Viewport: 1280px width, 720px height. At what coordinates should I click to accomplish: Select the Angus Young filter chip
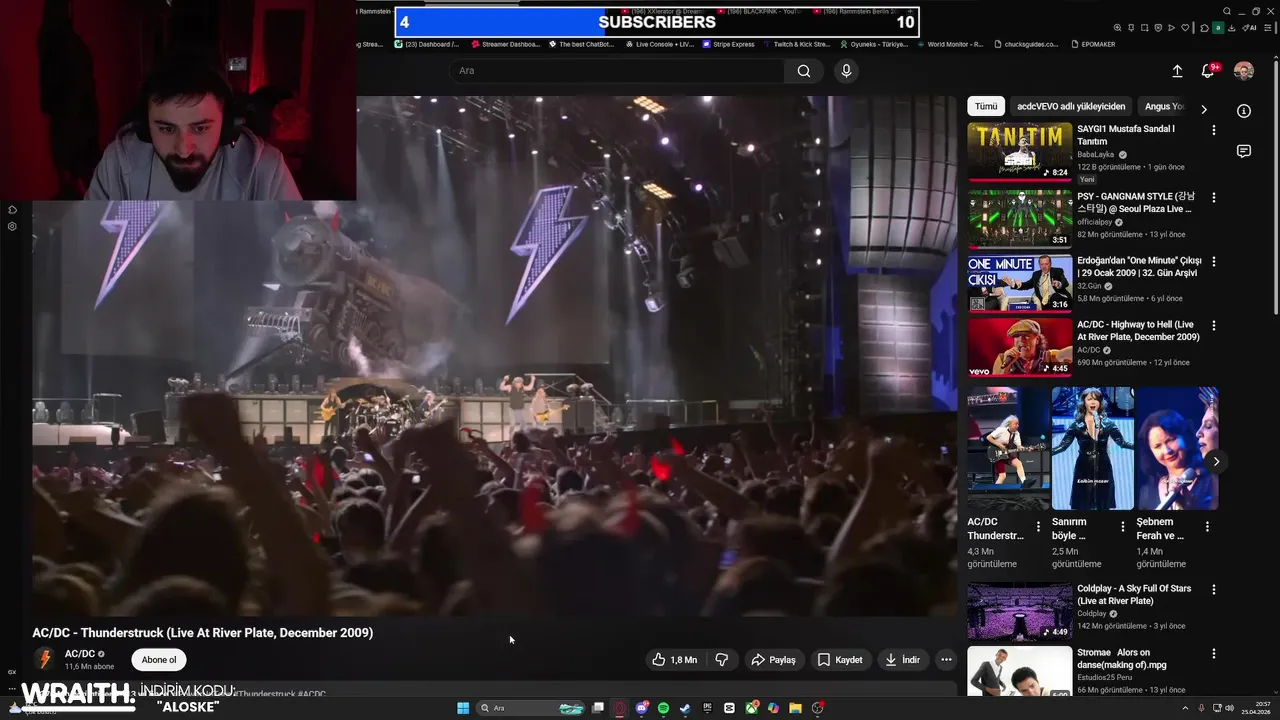pyautogui.click(x=1164, y=106)
